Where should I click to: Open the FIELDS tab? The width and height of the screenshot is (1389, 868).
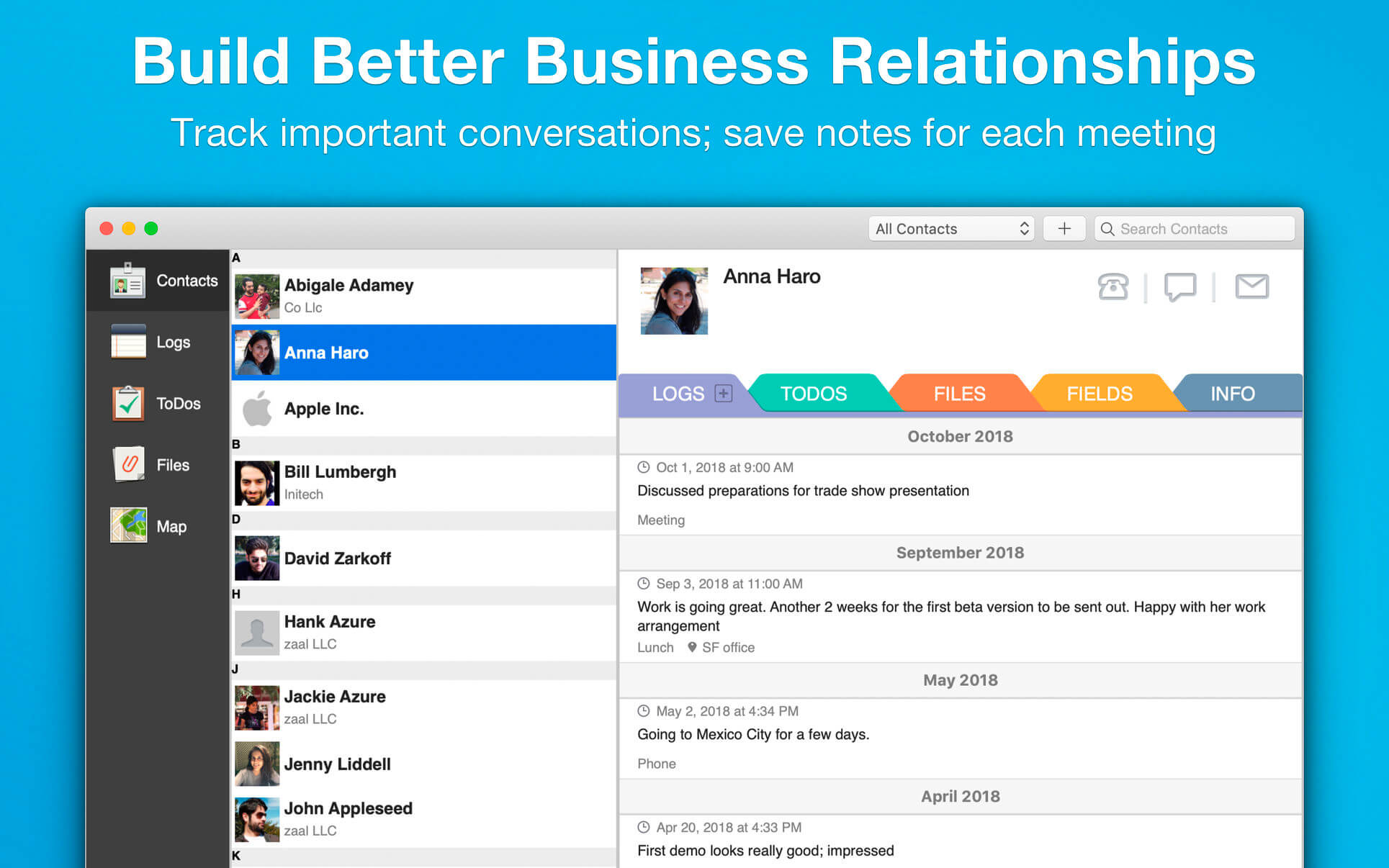click(x=1099, y=394)
